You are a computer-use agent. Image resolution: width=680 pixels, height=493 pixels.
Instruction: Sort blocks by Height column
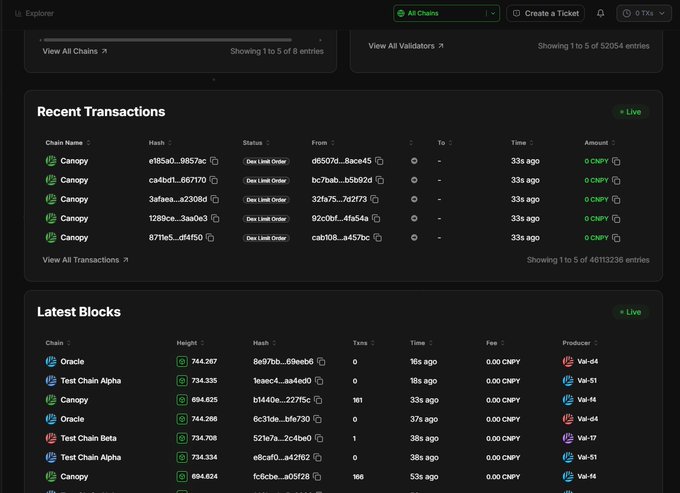190,343
